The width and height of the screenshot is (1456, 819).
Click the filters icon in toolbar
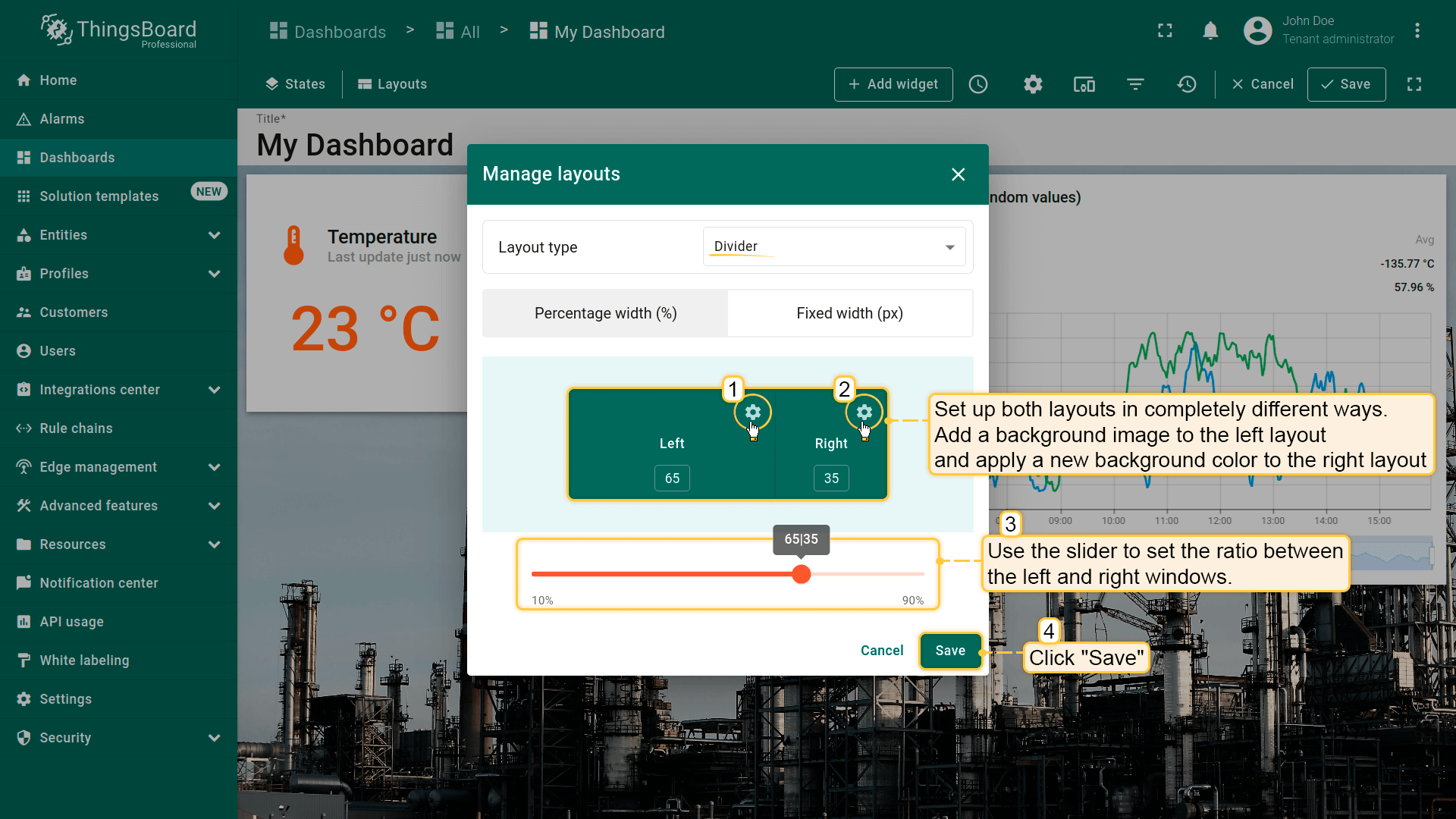(1135, 84)
